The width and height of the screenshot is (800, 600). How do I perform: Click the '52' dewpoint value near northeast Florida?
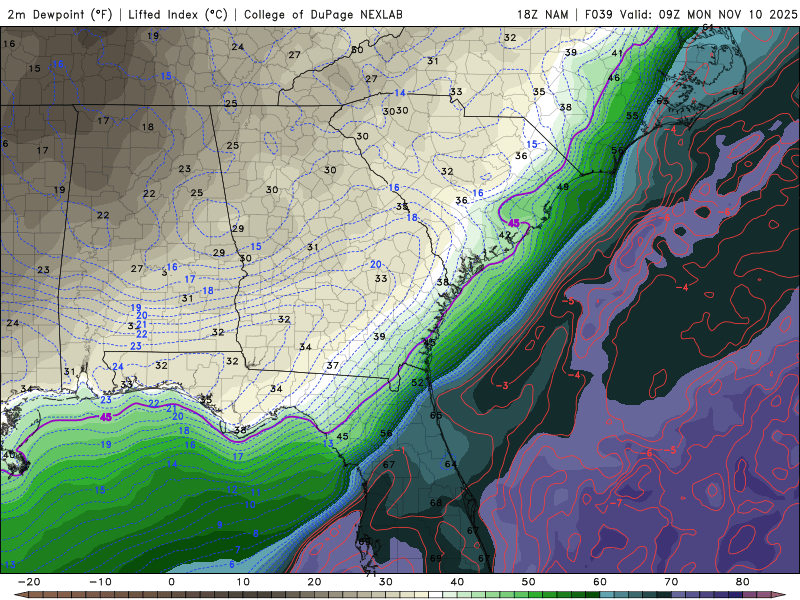pyautogui.click(x=417, y=382)
